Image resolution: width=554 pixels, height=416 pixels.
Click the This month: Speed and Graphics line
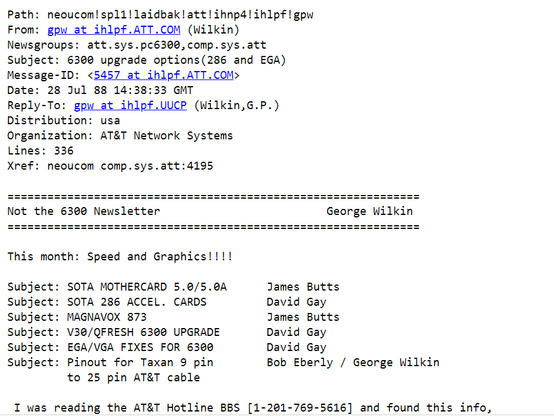[x=120, y=257]
